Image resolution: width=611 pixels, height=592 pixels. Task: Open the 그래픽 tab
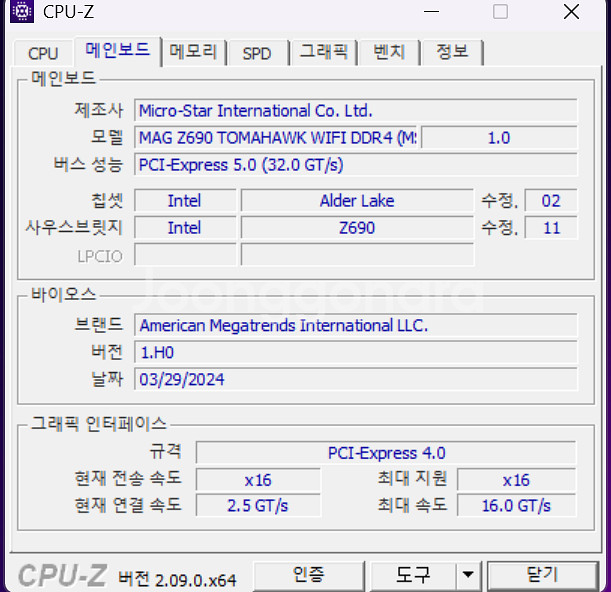pyautogui.click(x=324, y=53)
